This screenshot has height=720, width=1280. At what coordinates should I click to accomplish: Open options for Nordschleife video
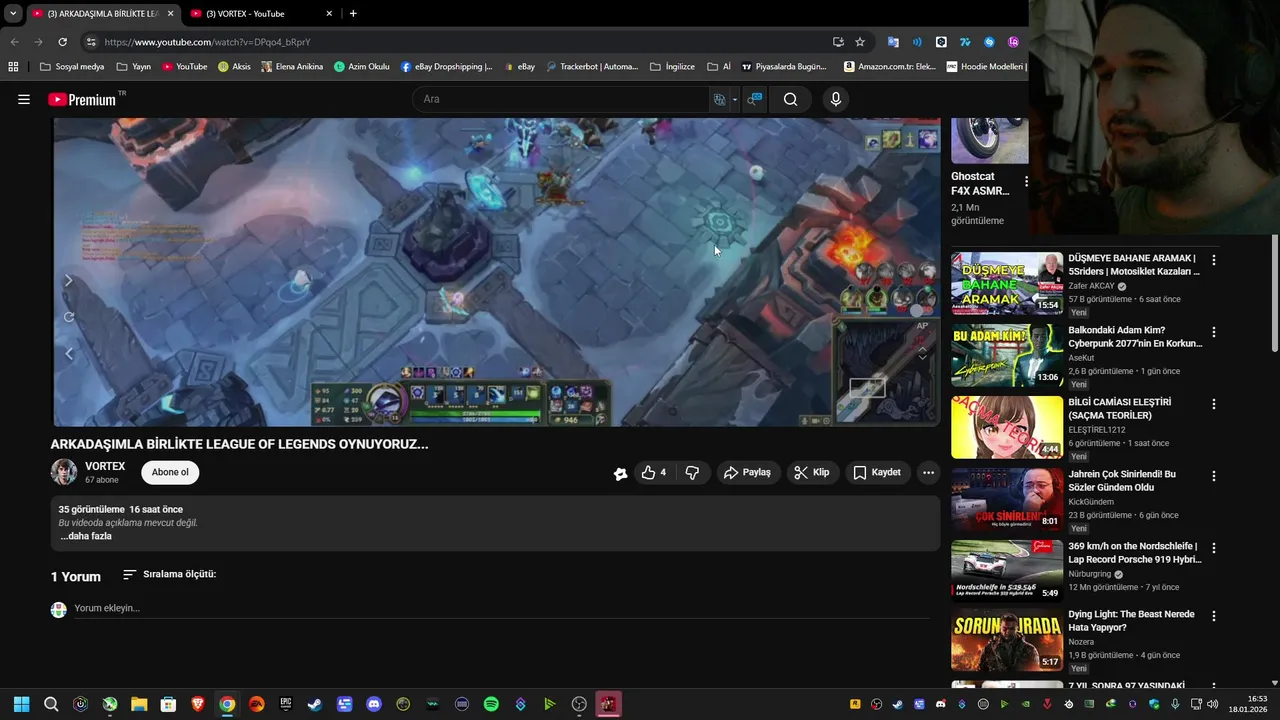pos(1214,548)
